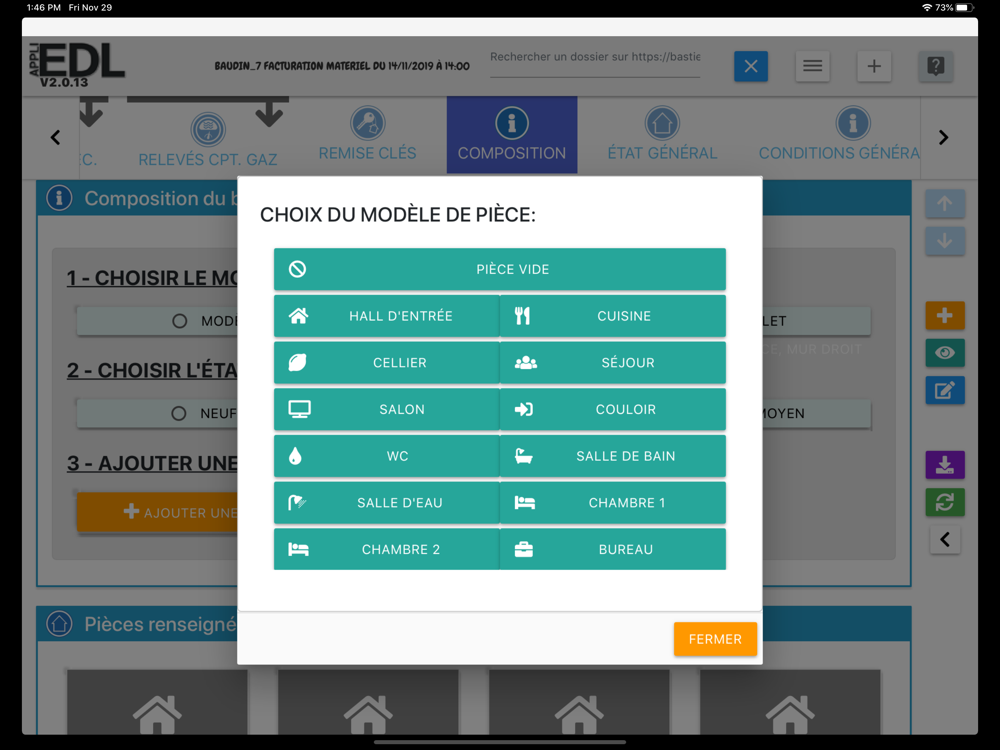Collapse side panel with chevron button

click(x=945, y=540)
